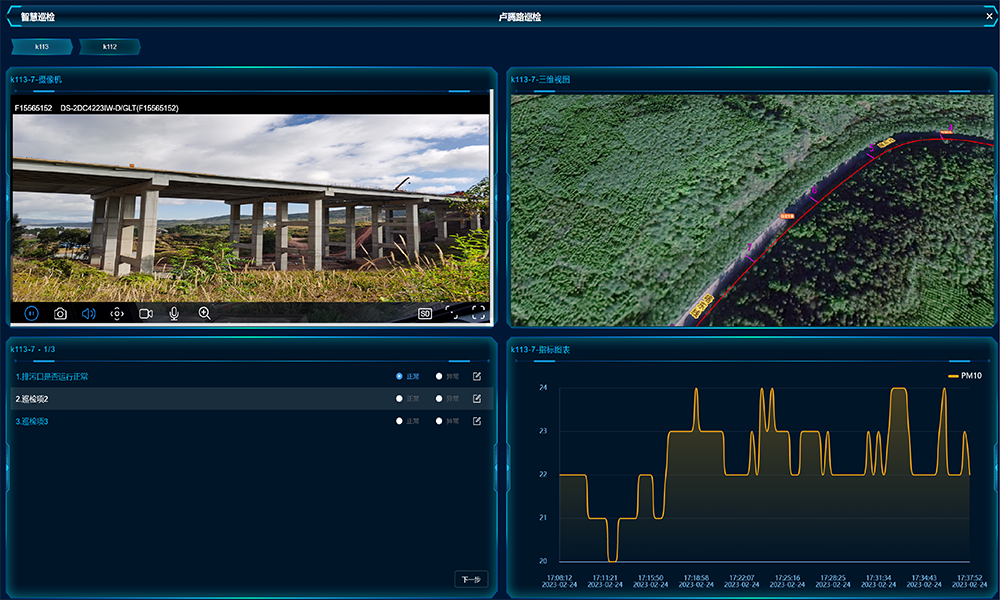
Task: Click the smaller corner-bracket icon beside SD
Action: 451,312
